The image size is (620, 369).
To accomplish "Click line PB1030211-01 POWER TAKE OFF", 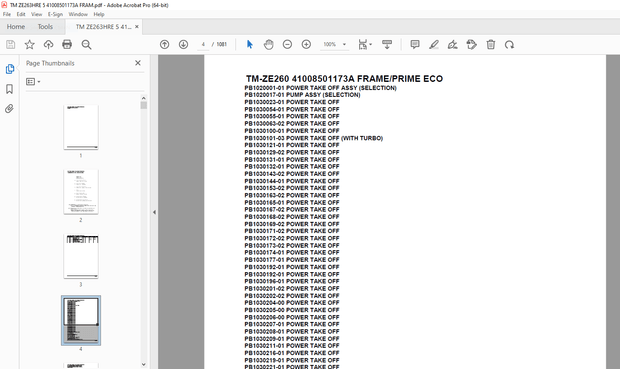I will (x=292, y=346).
